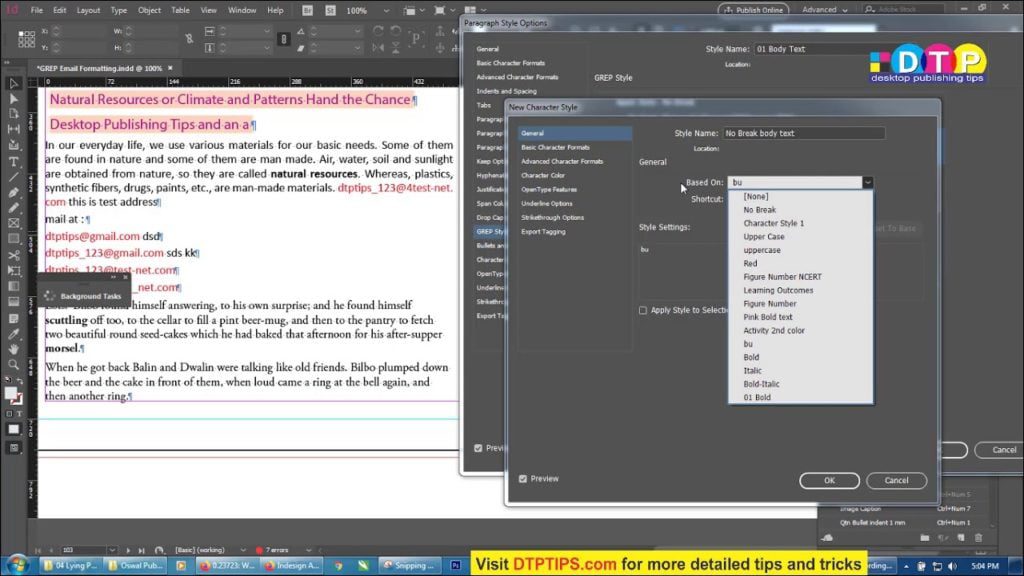Screen dimensions: 1024x576
Task: Select the Eyedropper tool
Action: tap(12, 334)
